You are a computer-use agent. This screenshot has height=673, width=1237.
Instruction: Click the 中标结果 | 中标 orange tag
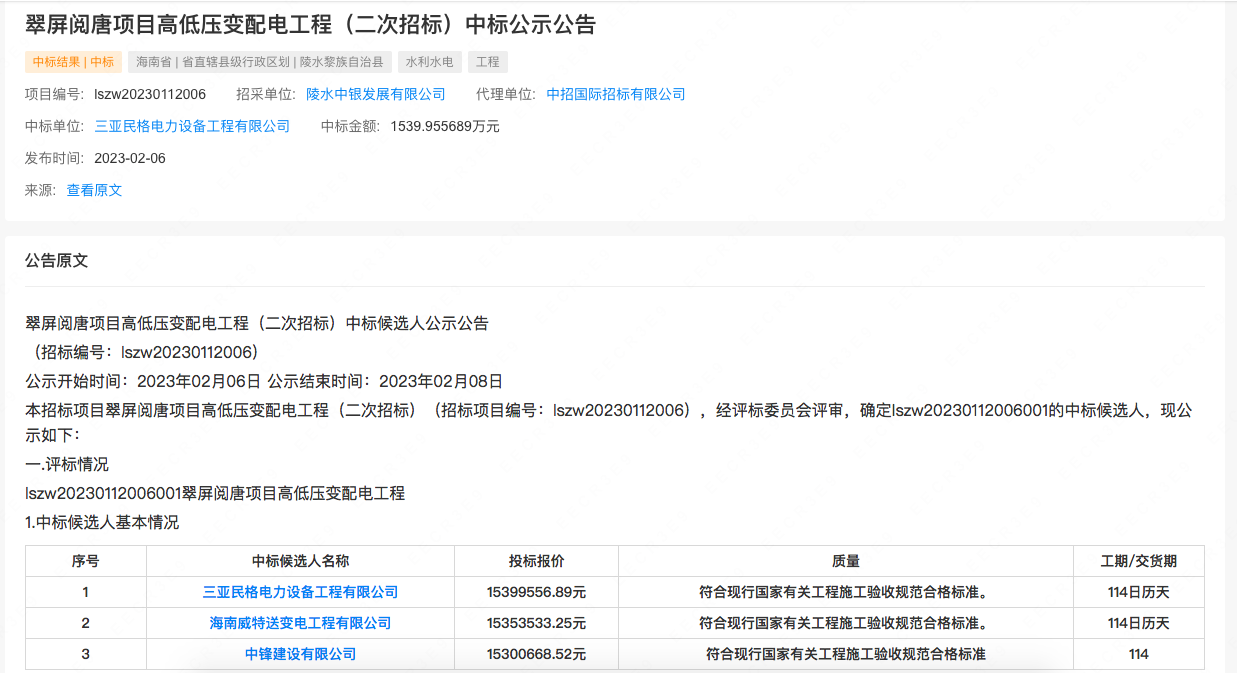click(x=73, y=62)
